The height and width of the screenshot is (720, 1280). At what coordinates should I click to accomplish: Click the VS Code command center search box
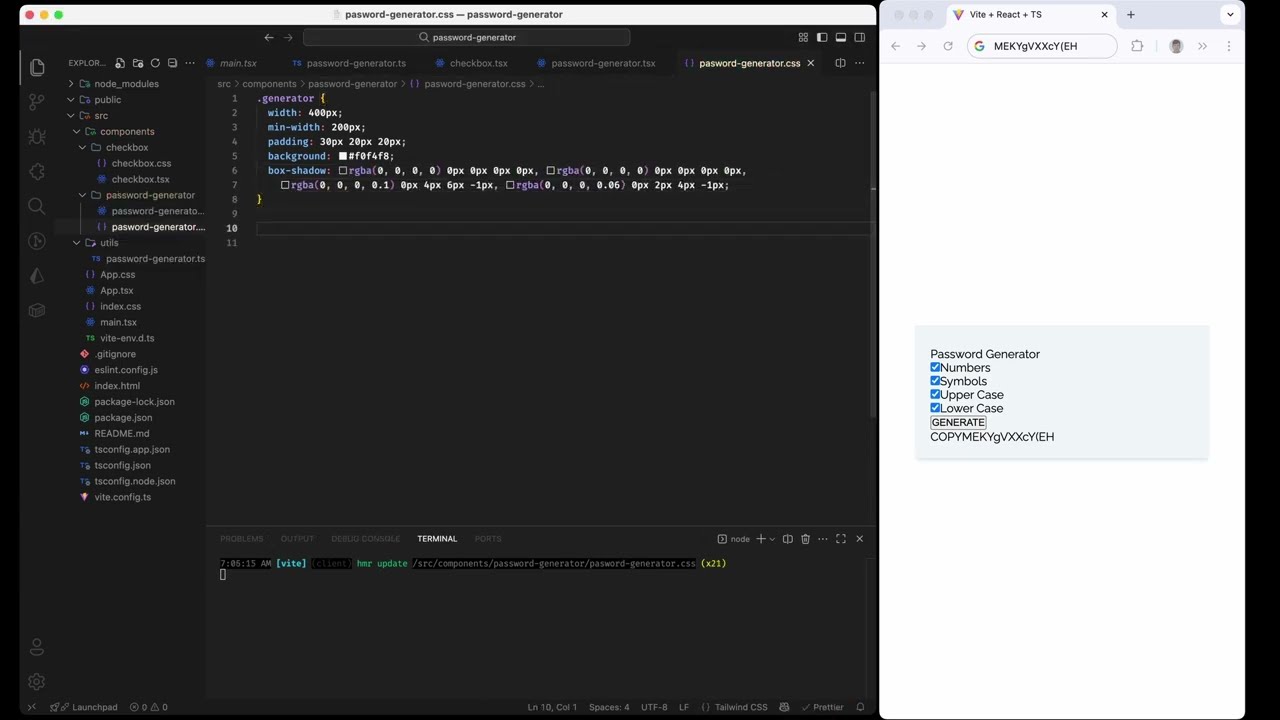[467, 37]
